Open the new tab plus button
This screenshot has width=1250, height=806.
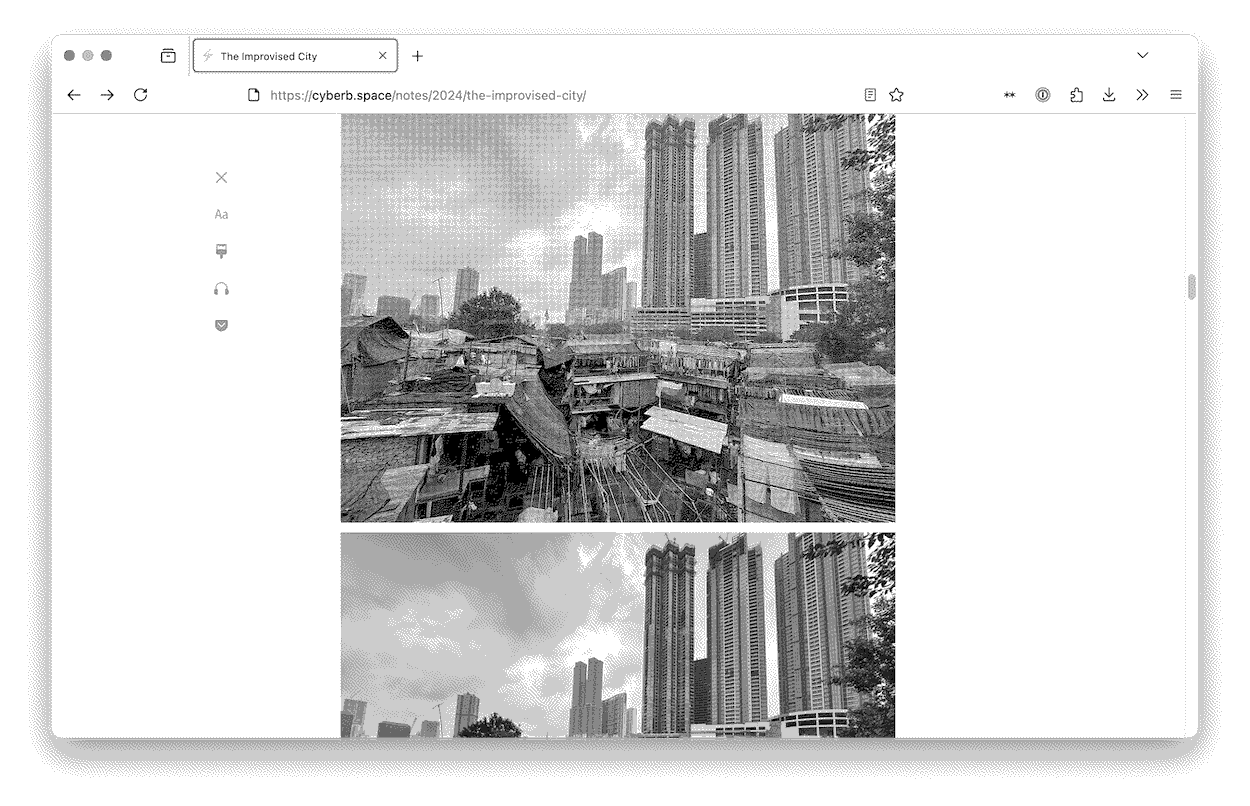click(x=418, y=56)
